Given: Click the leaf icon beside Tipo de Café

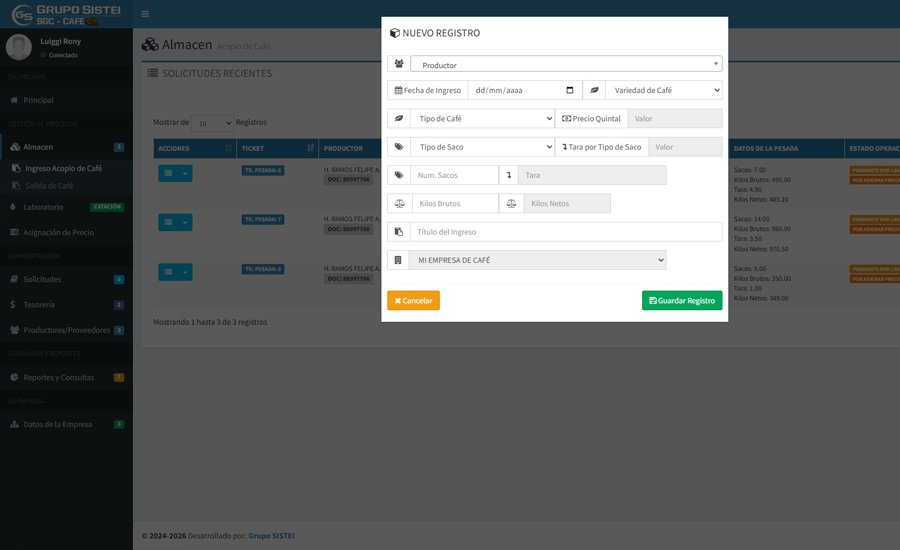Looking at the screenshot, I should (x=399, y=118).
